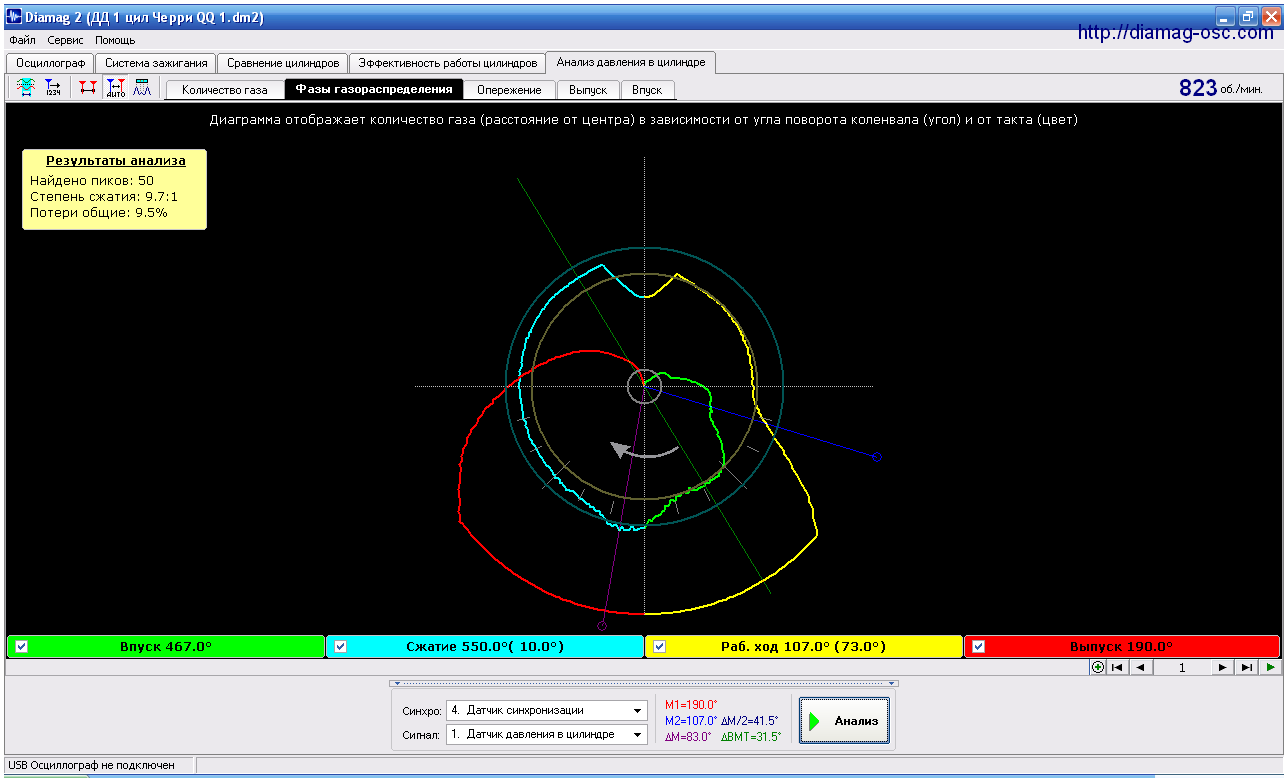Switch to the Система зажигания tab

tap(156, 62)
